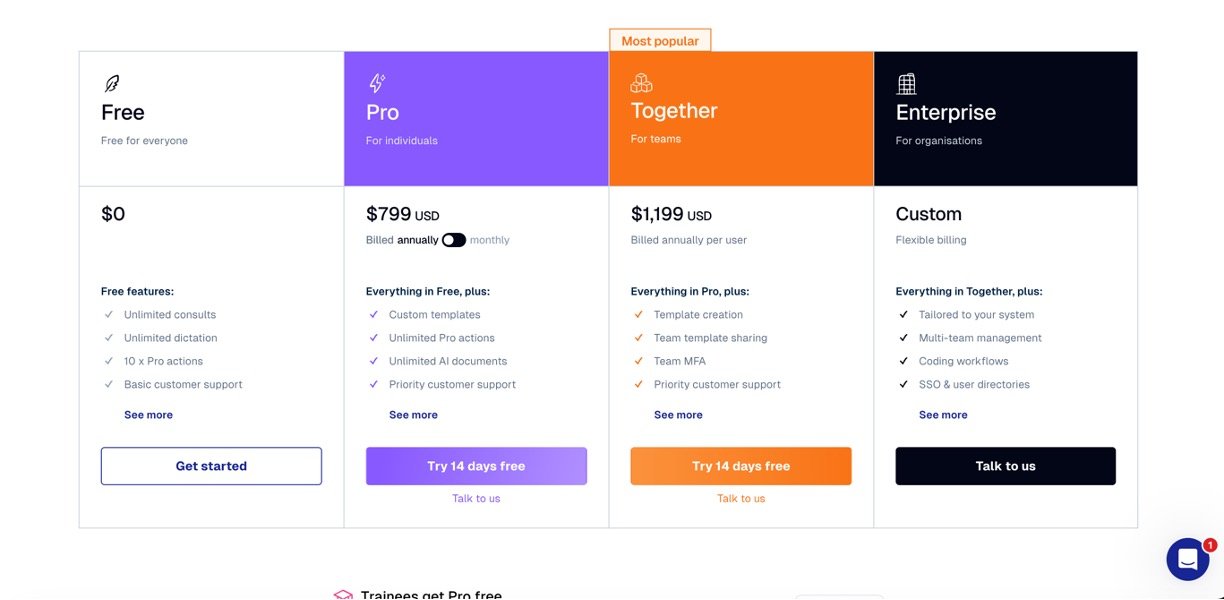Expand See more under Enterprise plan

point(943,415)
